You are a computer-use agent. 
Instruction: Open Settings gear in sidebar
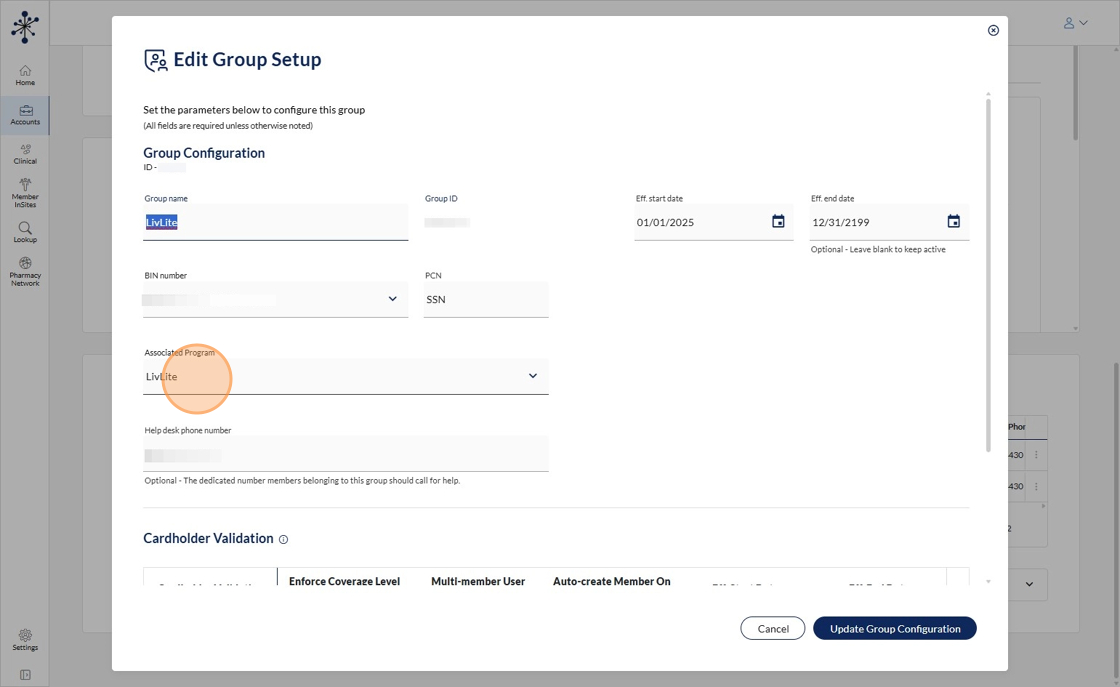(25, 639)
